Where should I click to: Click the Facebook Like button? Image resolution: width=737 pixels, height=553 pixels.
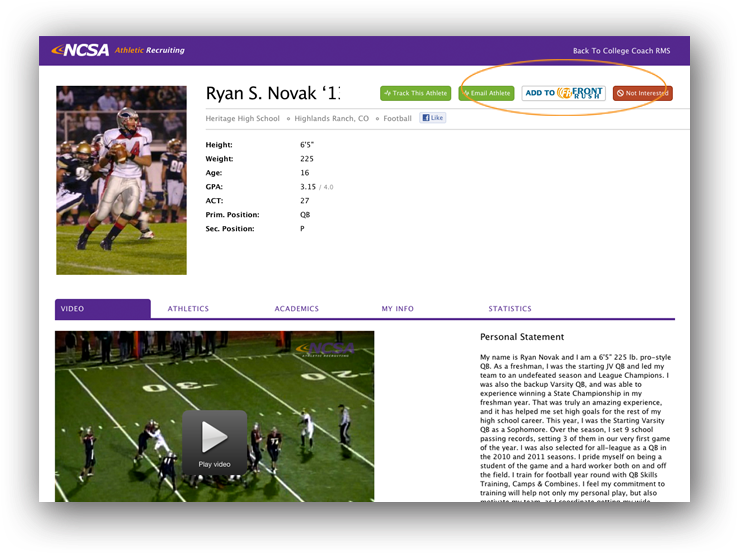(x=432, y=118)
